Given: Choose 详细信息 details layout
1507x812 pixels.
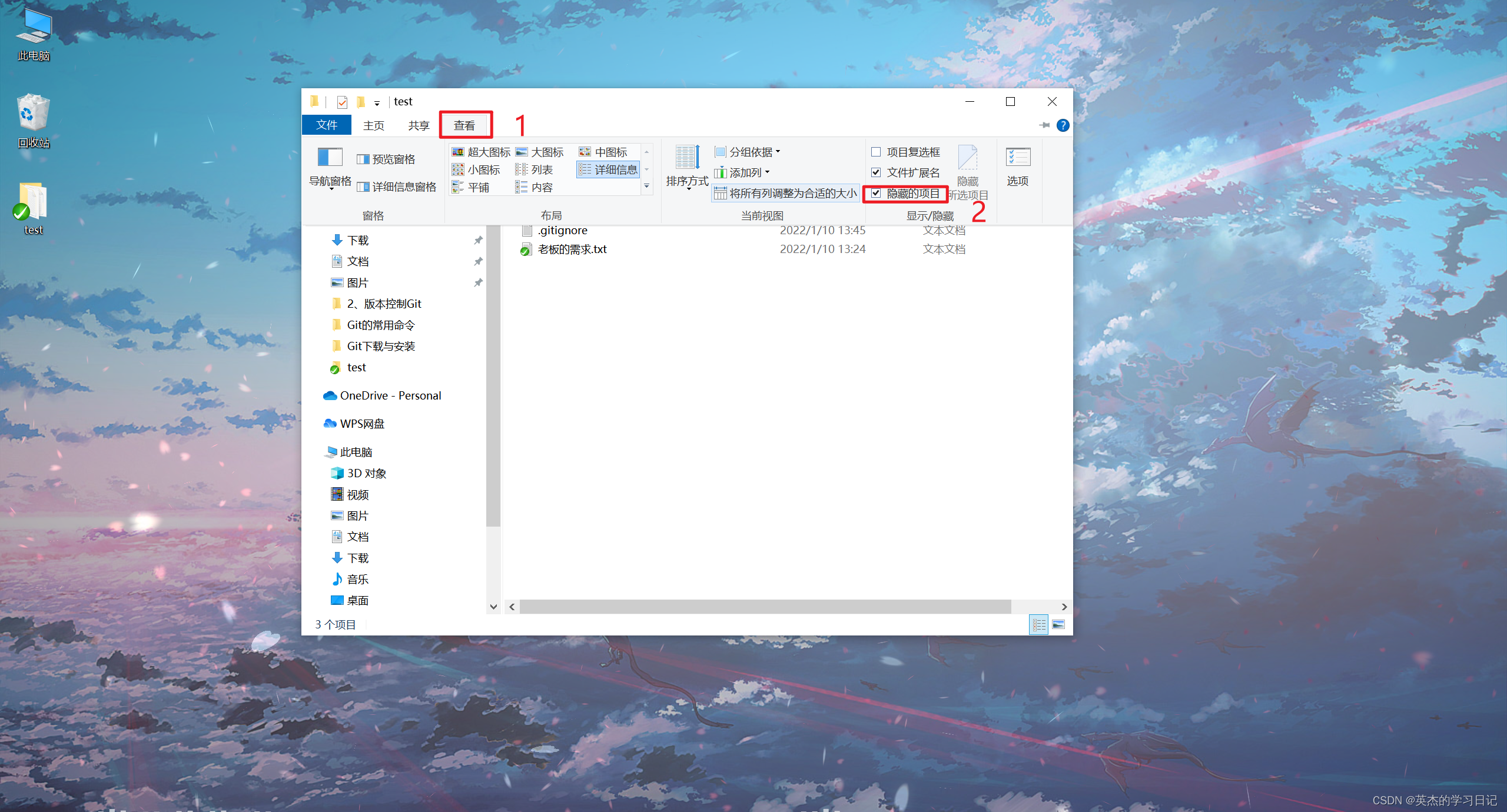Looking at the screenshot, I should tap(608, 170).
